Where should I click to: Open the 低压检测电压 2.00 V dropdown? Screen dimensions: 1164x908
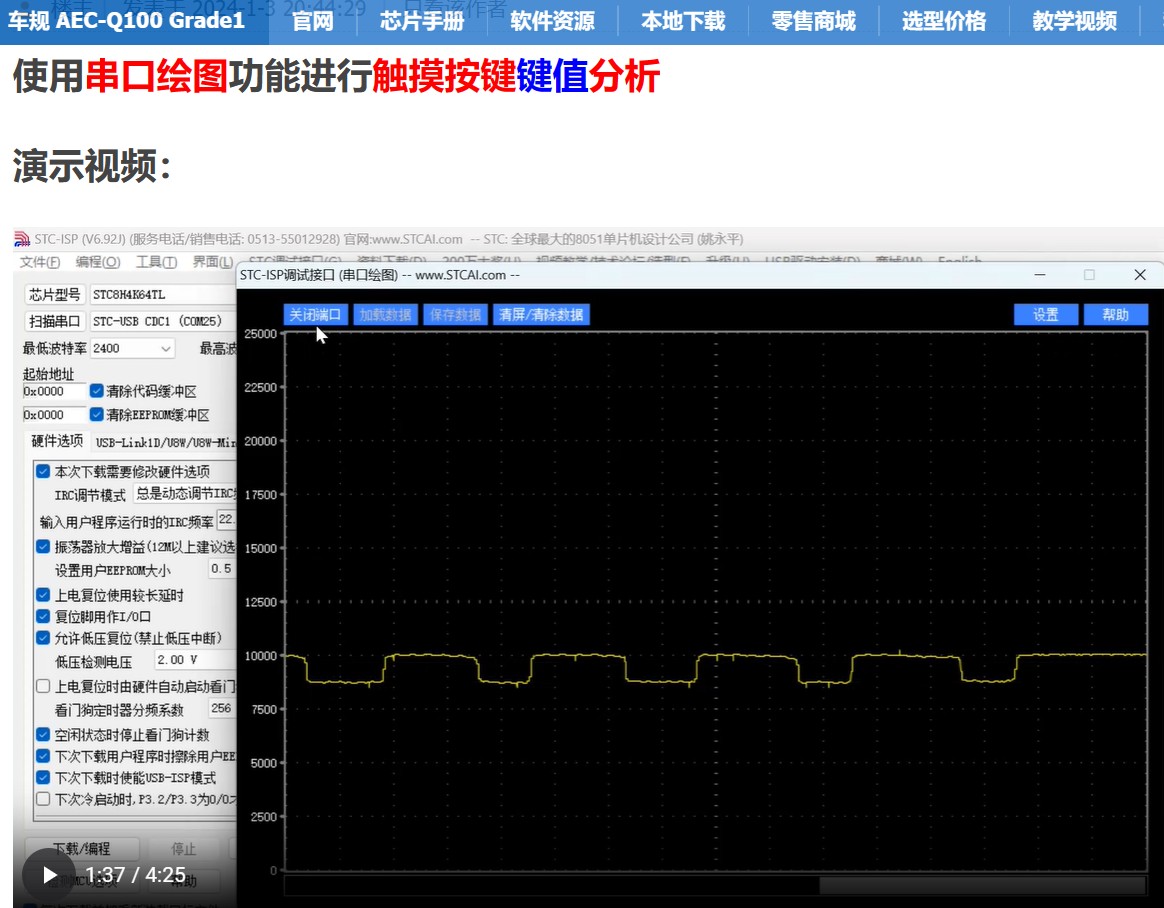coord(194,660)
